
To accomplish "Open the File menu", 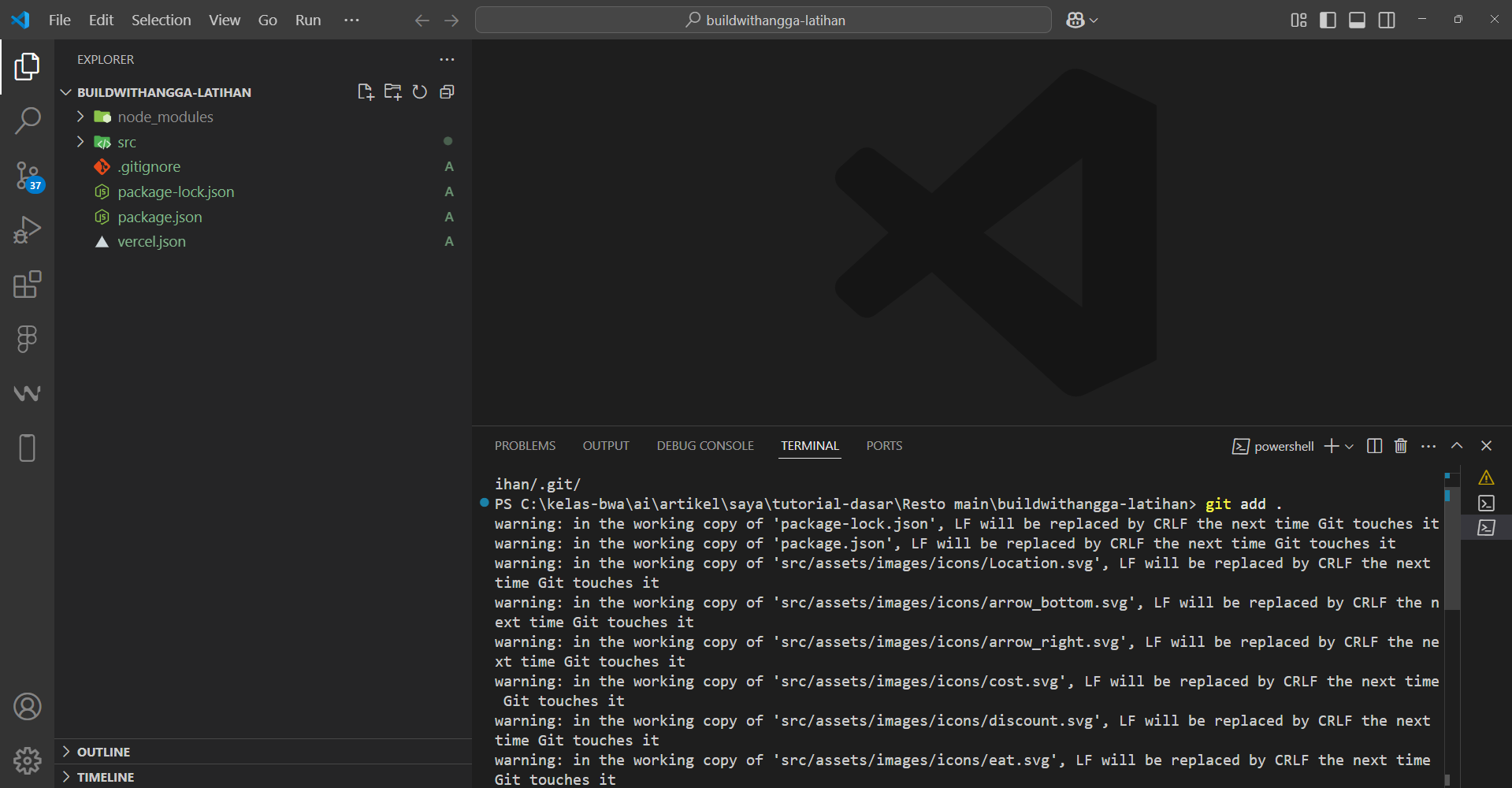I will click(x=60, y=20).
